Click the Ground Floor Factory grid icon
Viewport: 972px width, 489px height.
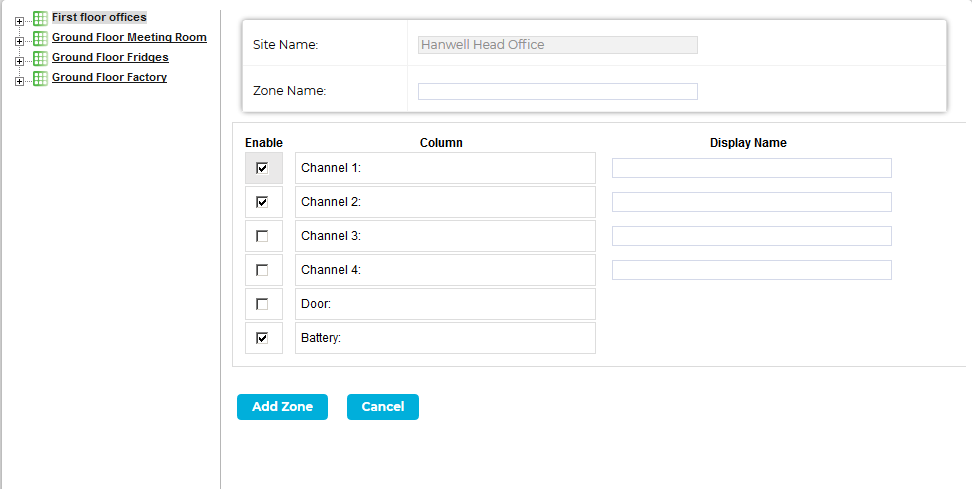pyautogui.click(x=40, y=78)
